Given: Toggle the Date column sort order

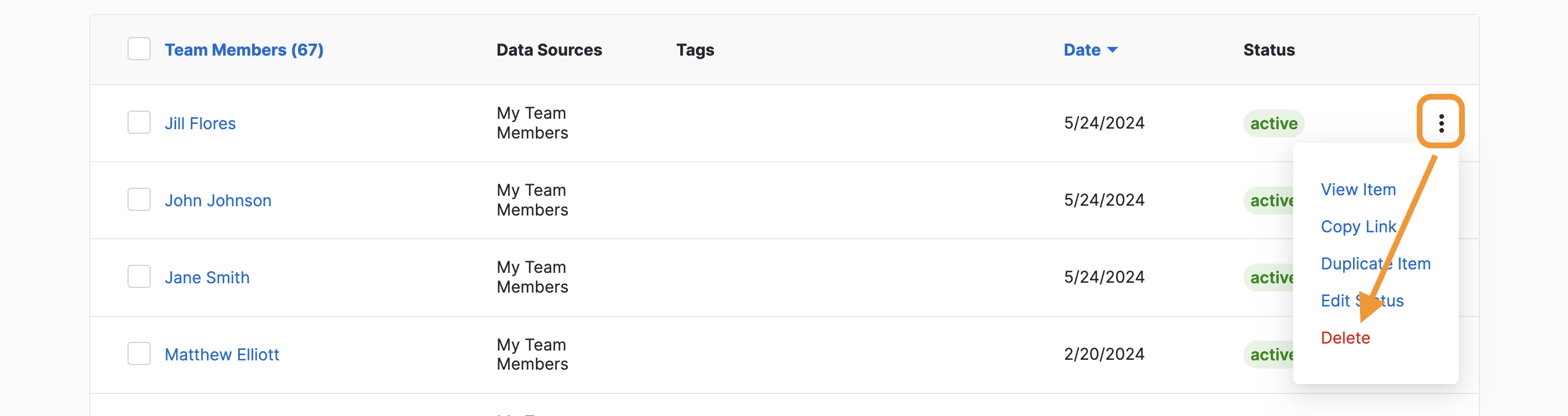Looking at the screenshot, I should pyautogui.click(x=1090, y=50).
